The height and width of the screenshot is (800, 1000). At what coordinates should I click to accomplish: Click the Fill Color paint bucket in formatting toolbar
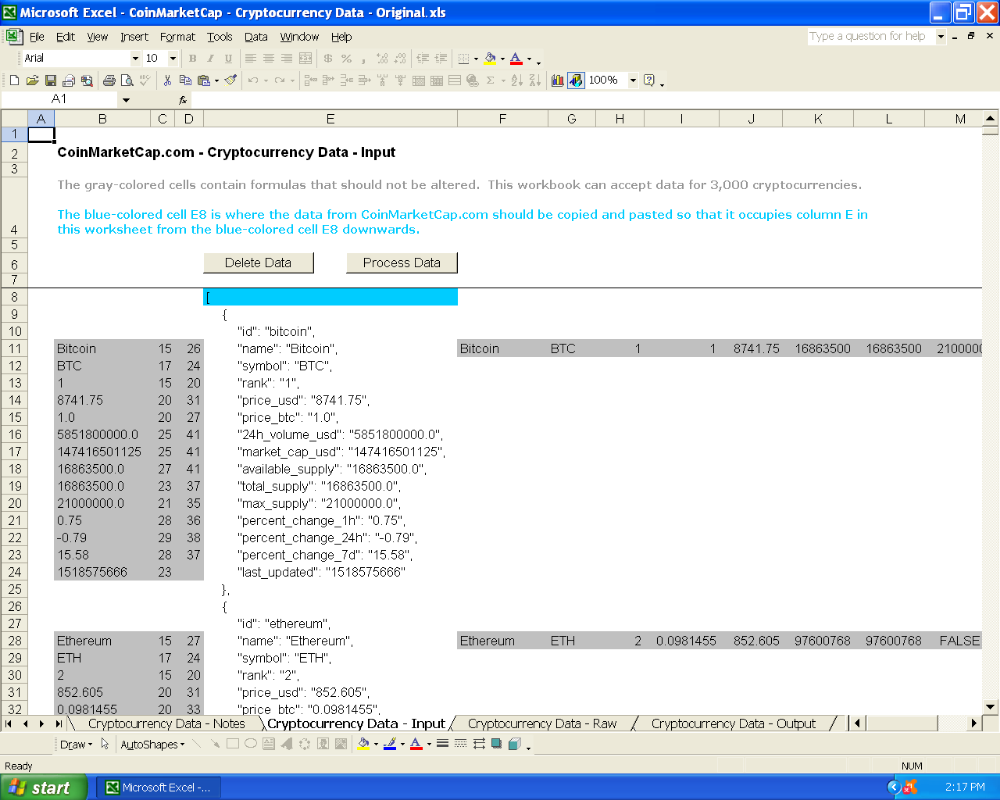coord(490,59)
